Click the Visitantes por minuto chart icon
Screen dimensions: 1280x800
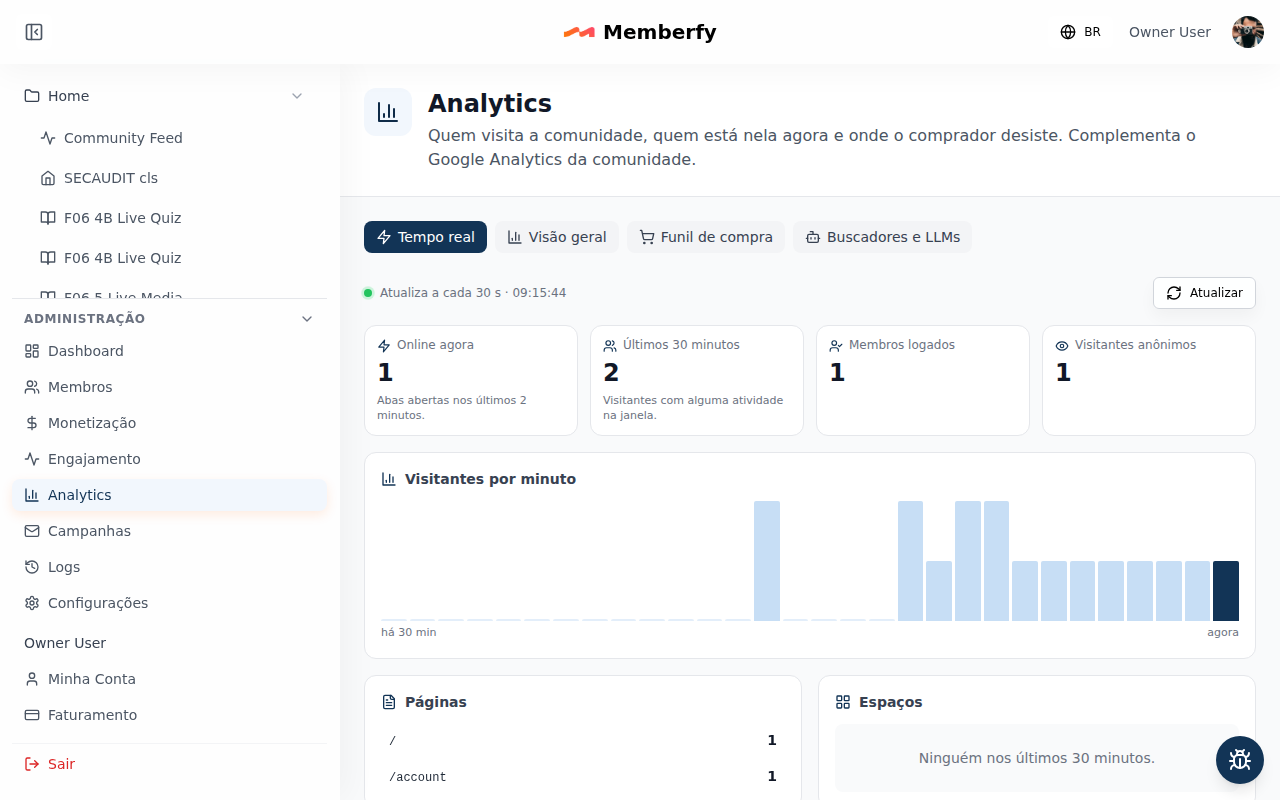[x=389, y=479]
